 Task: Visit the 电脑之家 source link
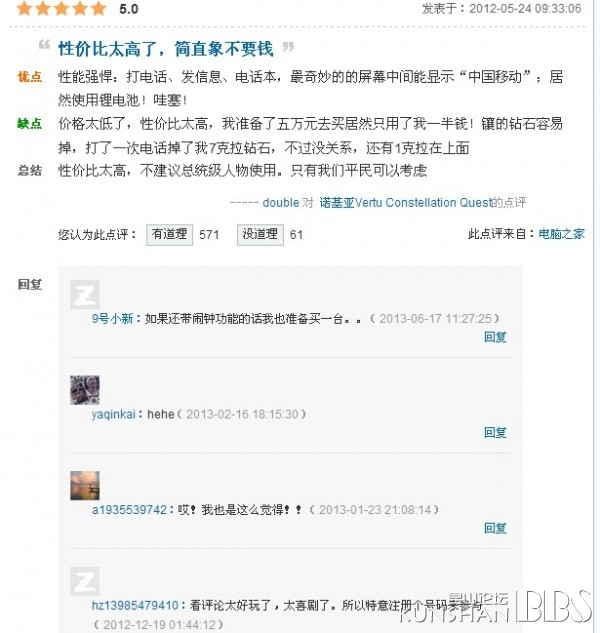(562, 234)
